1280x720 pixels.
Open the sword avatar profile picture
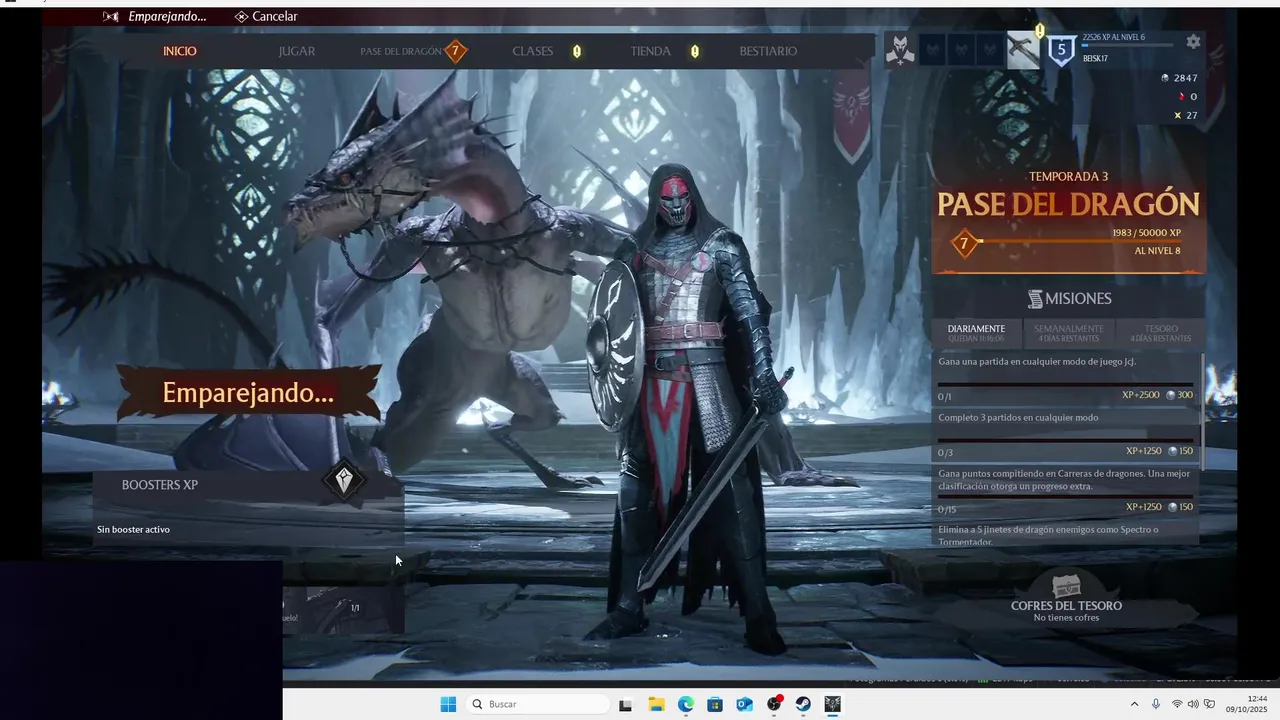(1023, 50)
